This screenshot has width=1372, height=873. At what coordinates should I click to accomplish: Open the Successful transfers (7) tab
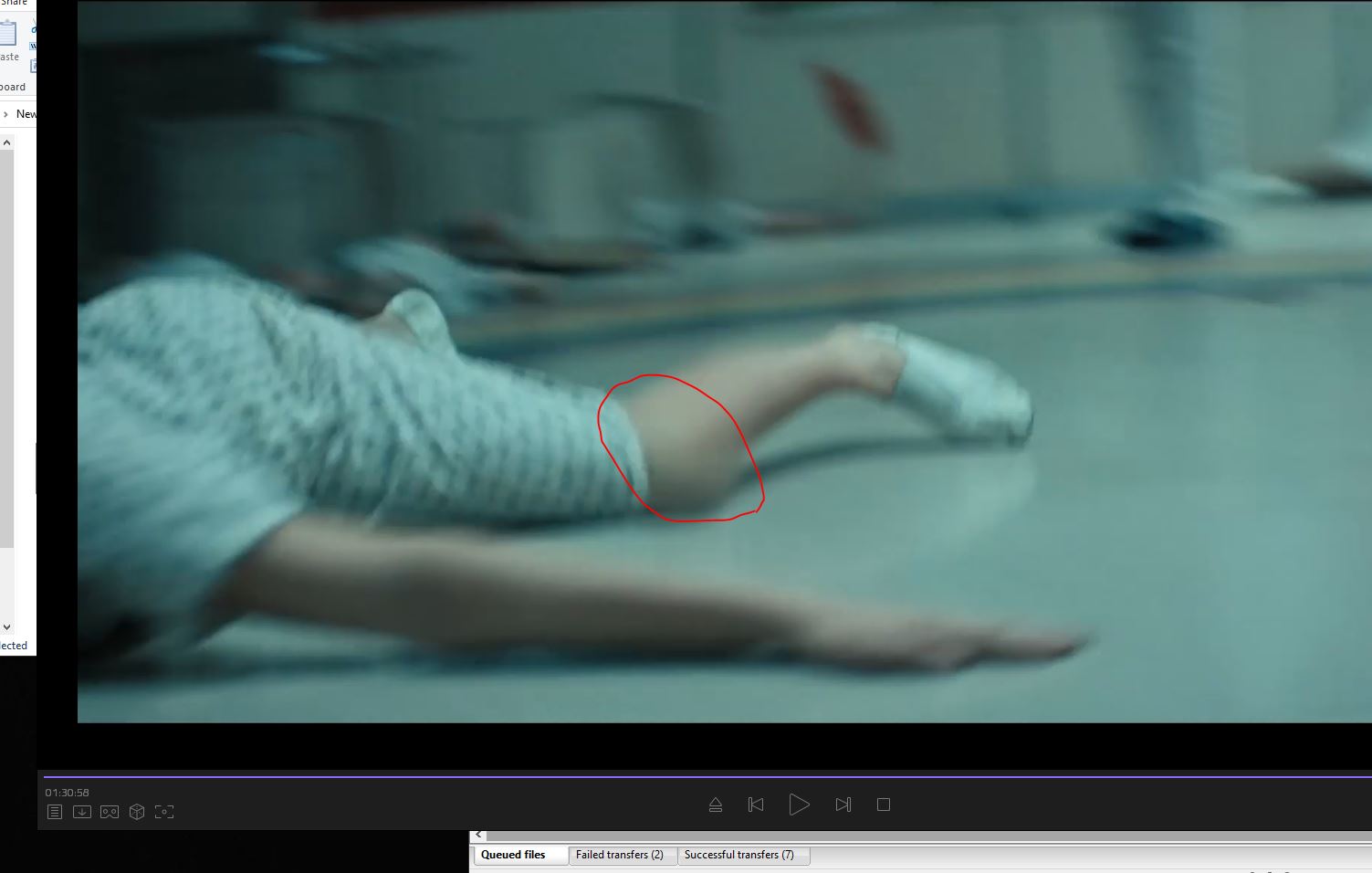click(738, 855)
